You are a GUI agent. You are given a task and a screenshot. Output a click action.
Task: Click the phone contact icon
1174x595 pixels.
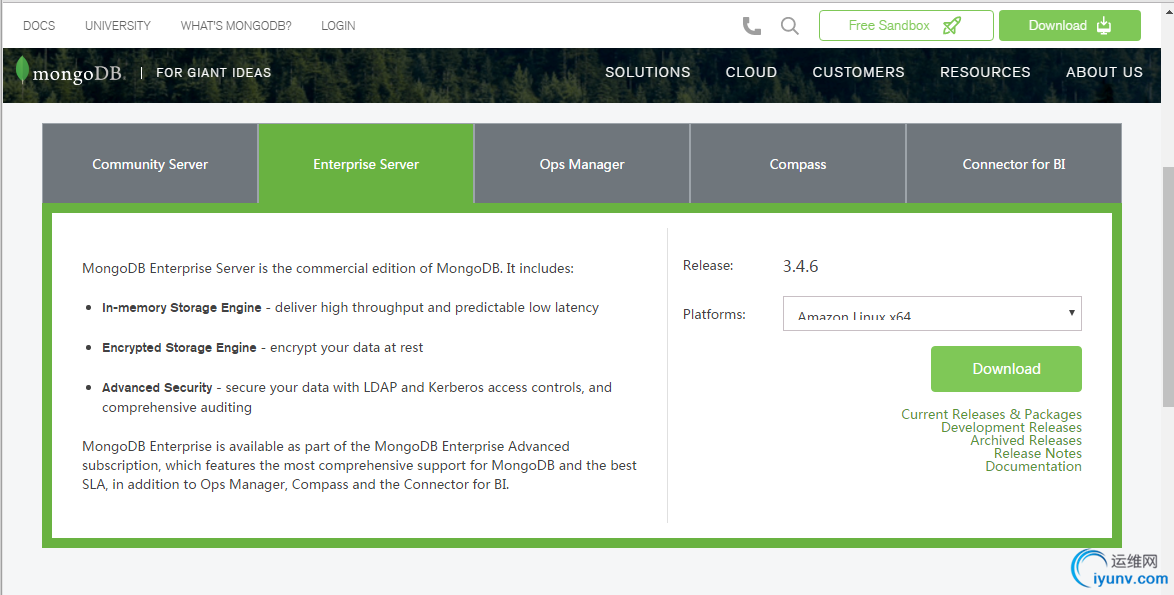752,26
